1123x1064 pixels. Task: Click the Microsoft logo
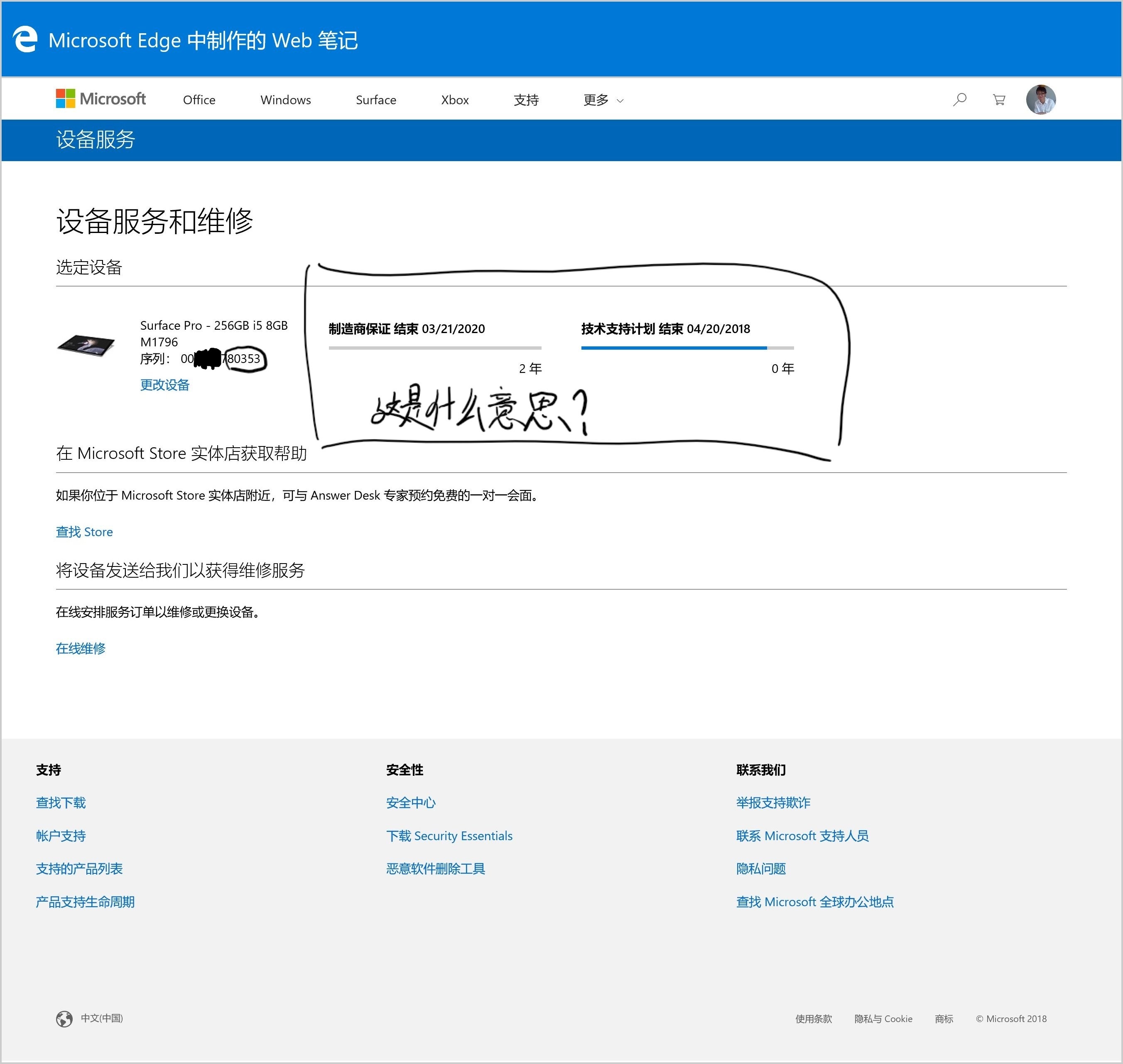click(x=101, y=99)
